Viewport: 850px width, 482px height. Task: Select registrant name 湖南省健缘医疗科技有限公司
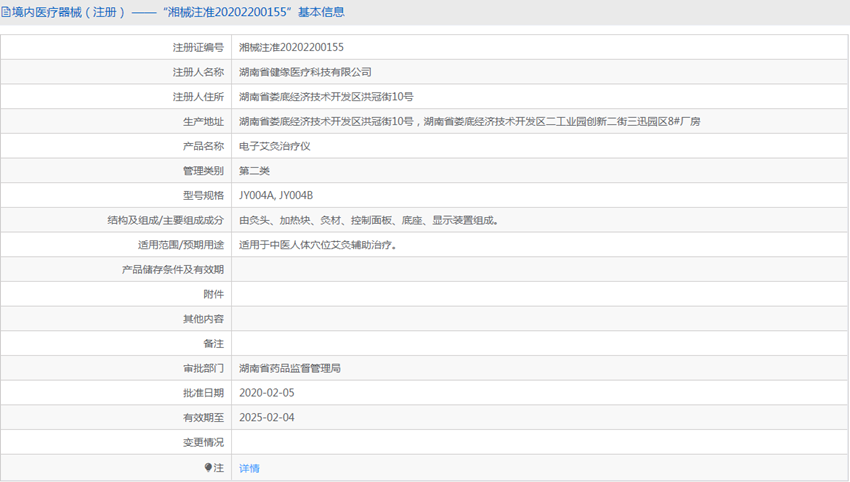pyautogui.click(x=305, y=72)
